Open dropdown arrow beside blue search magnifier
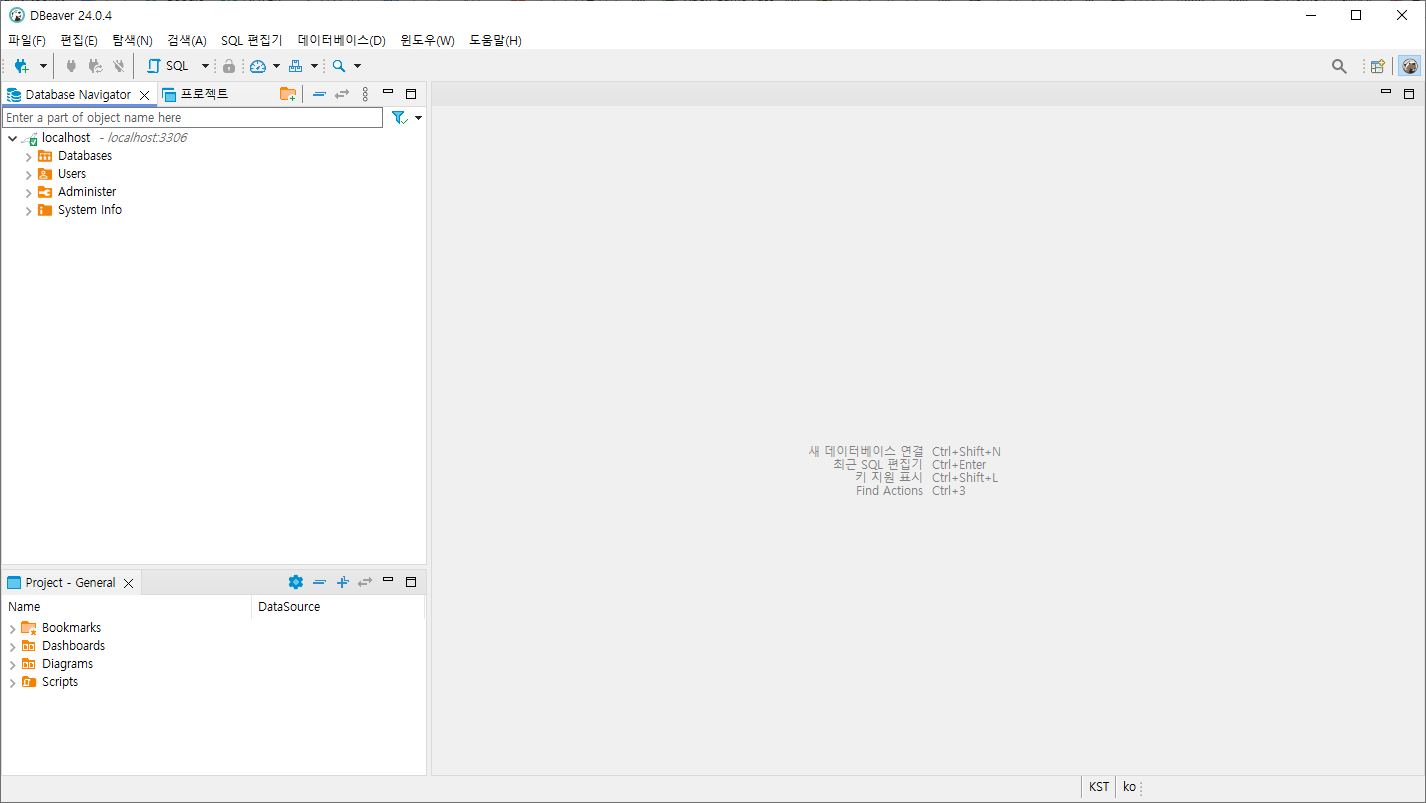Screen dimensions: 1426x803 point(357,66)
